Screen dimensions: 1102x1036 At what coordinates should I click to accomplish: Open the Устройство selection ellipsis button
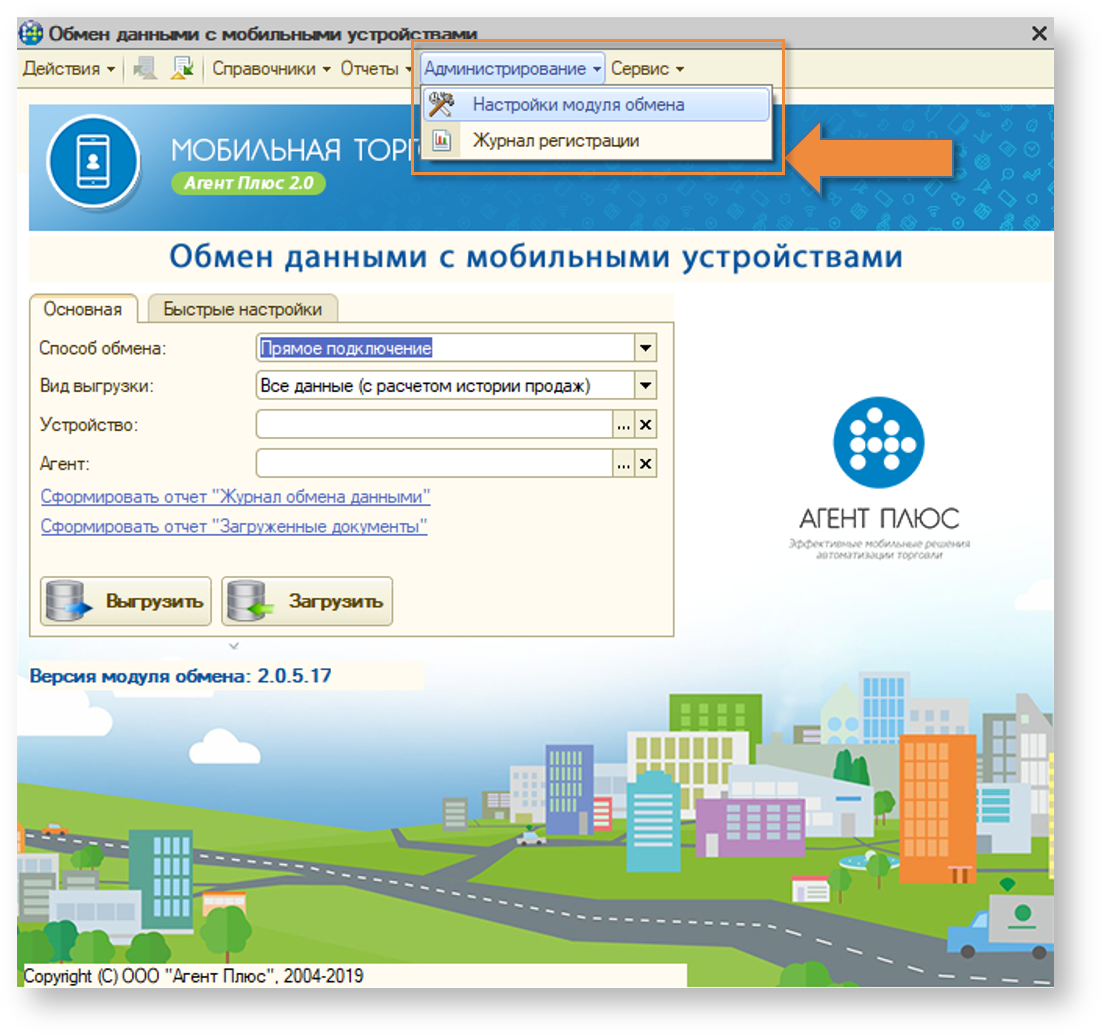pos(623,425)
